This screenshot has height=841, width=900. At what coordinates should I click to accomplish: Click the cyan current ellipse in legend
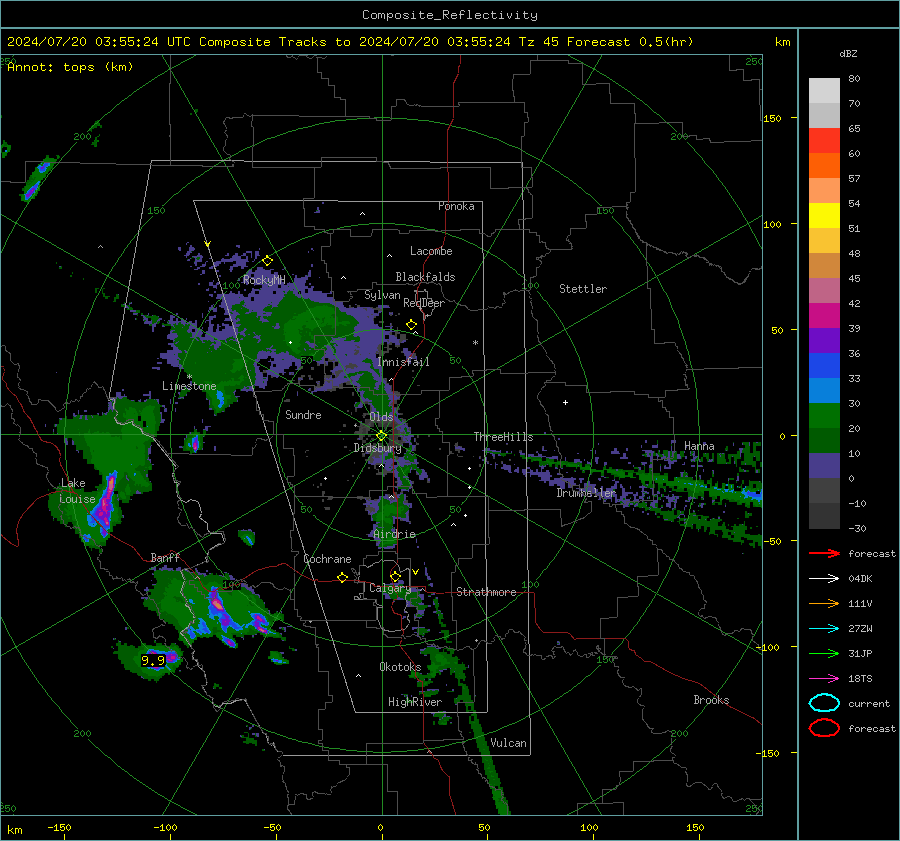tap(824, 703)
